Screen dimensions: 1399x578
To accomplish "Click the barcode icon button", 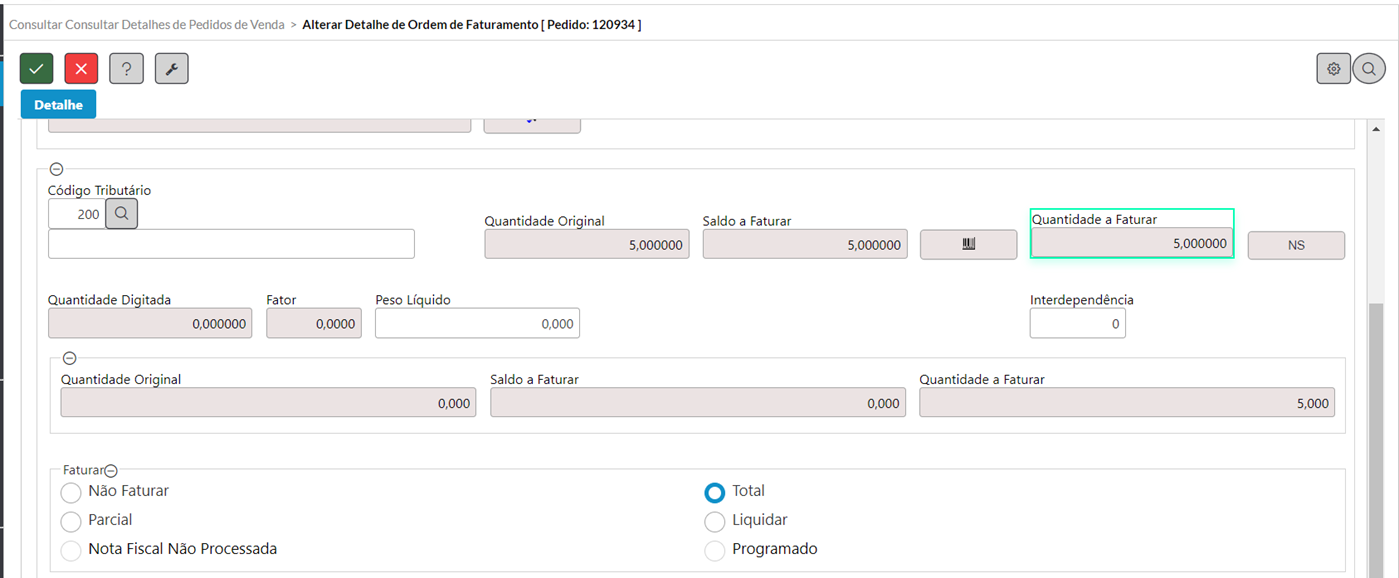I will point(968,245).
